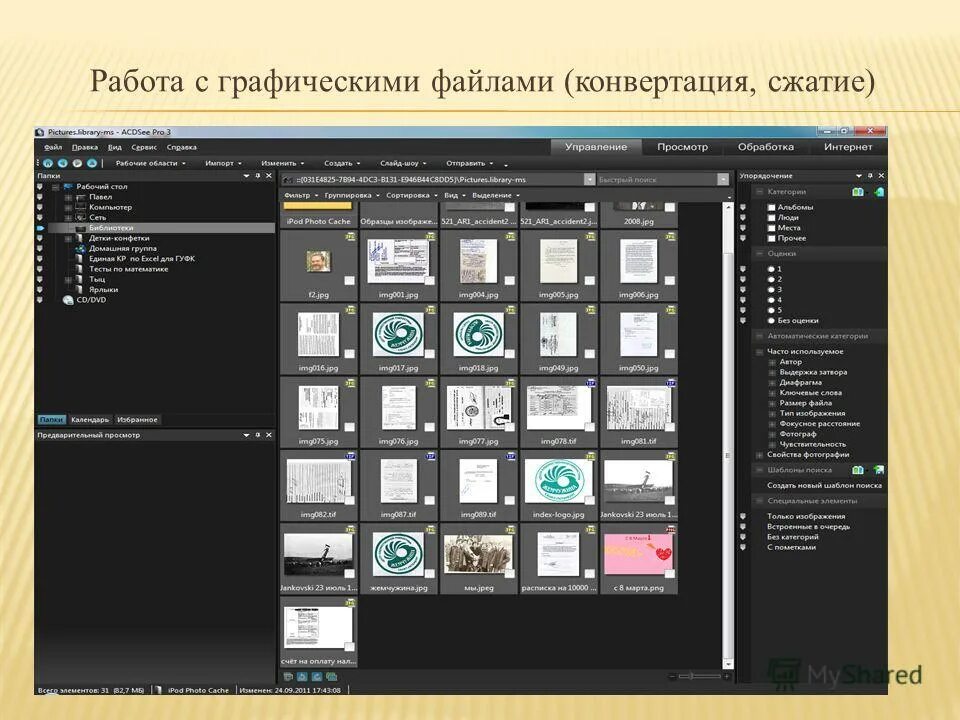Screen dimensions: 960x720
Task: Click the green book icon in Категории header
Action: pos(858,192)
